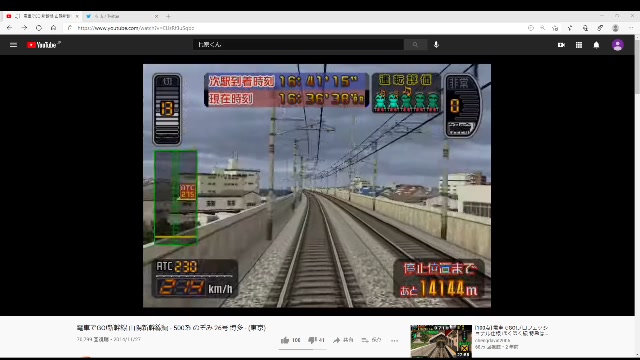Share the video via share button
This screenshot has height=360, width=640.
click(x=343, y=340)
